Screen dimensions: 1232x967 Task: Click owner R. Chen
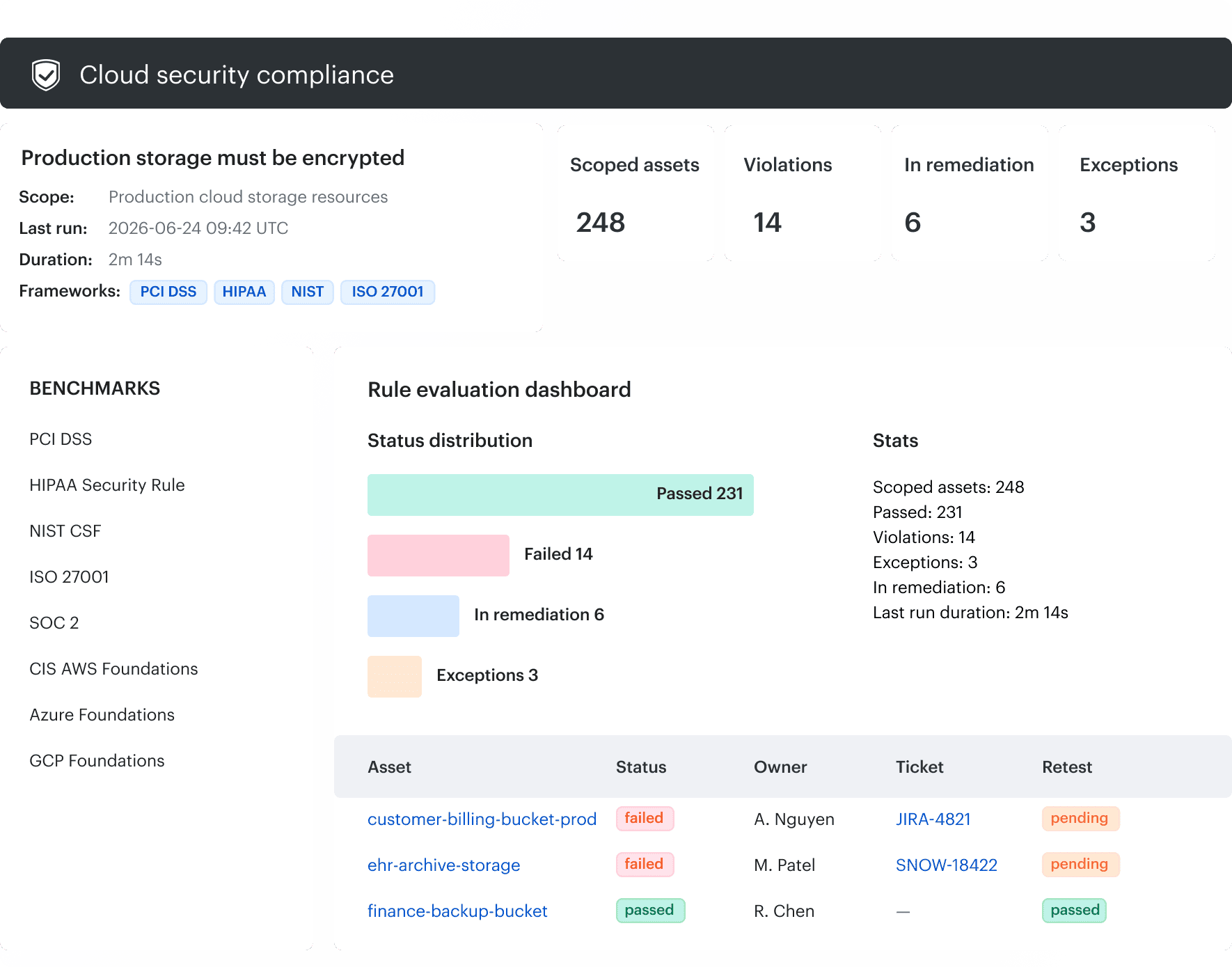(x=784, y=911)
